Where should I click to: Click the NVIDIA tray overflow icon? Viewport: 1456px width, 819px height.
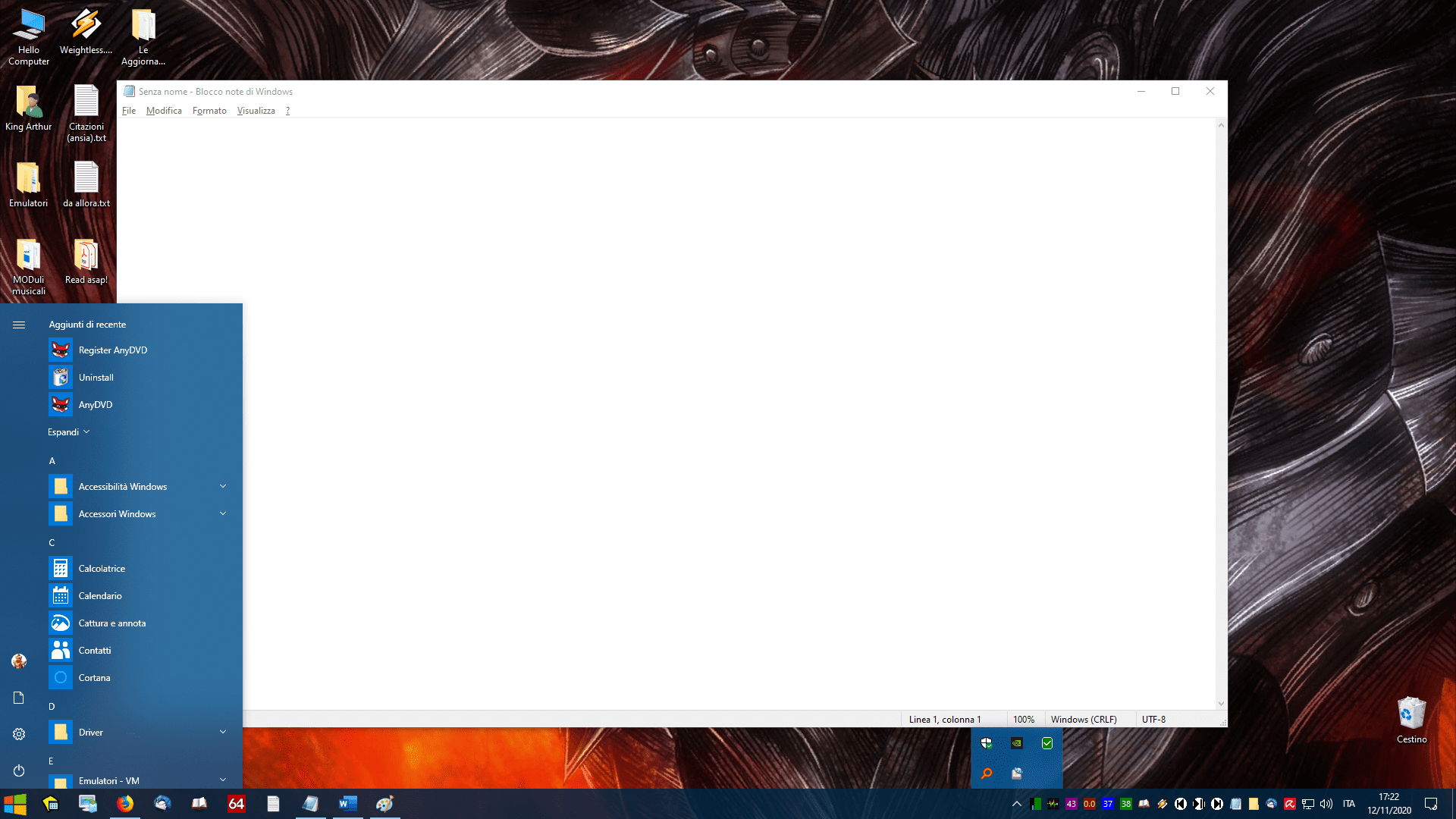coord(1016,743)
